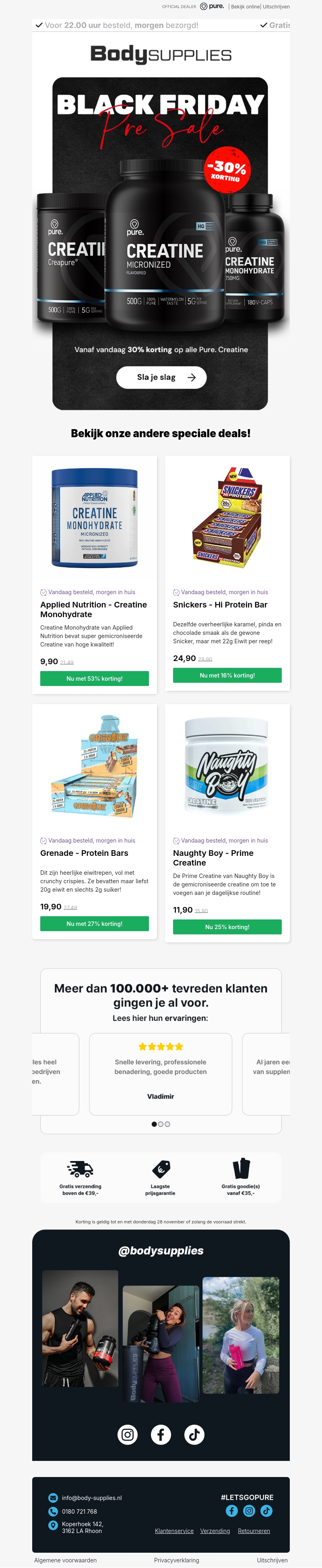Viewport: 322px width, 1568px height.
Task: Click 'Nu met 53% korting!' button
Action: click(94, 679)
